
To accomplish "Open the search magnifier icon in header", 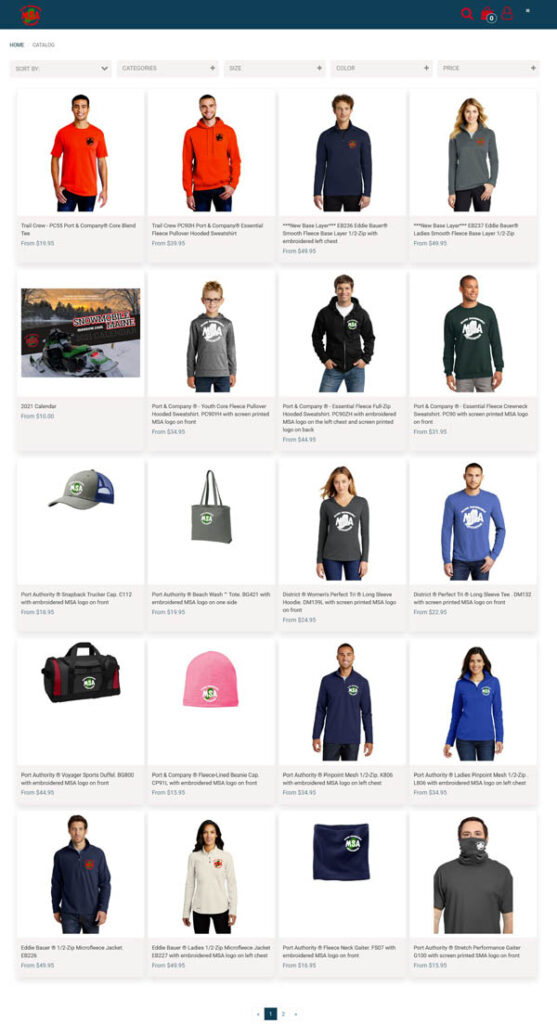I will coord(466,13).
